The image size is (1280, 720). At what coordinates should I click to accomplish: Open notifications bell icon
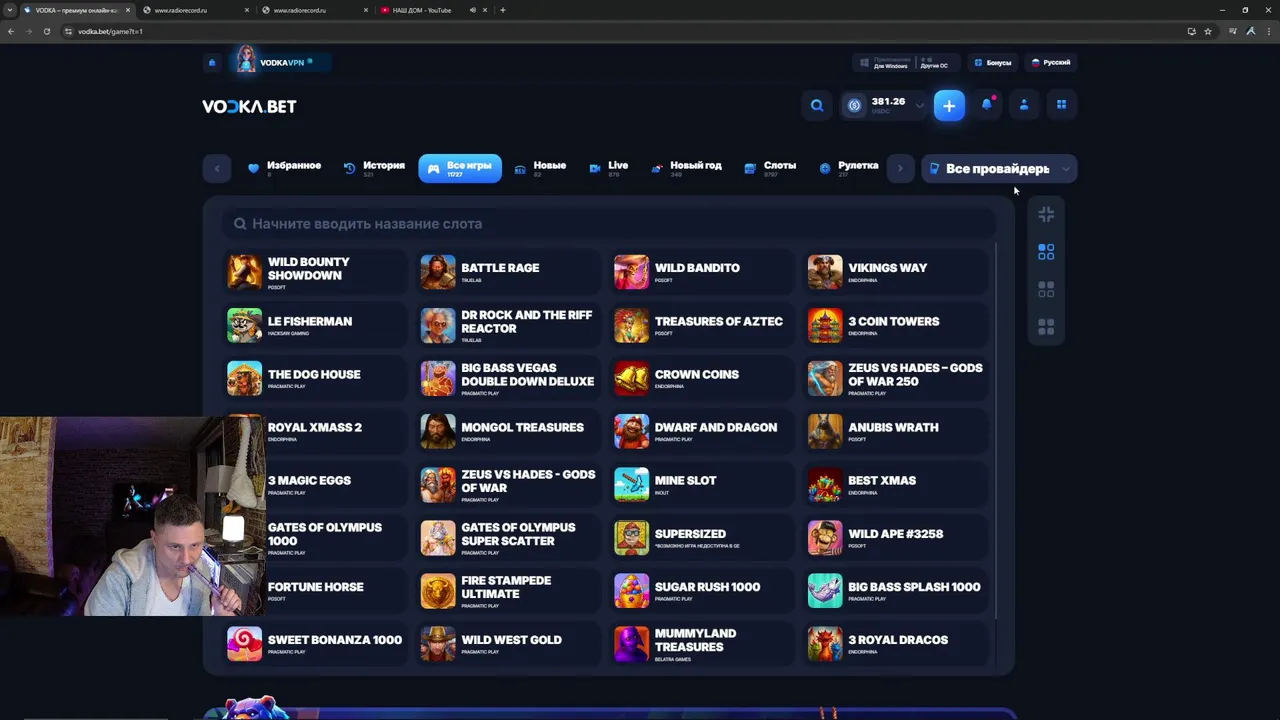pos(987,105)
